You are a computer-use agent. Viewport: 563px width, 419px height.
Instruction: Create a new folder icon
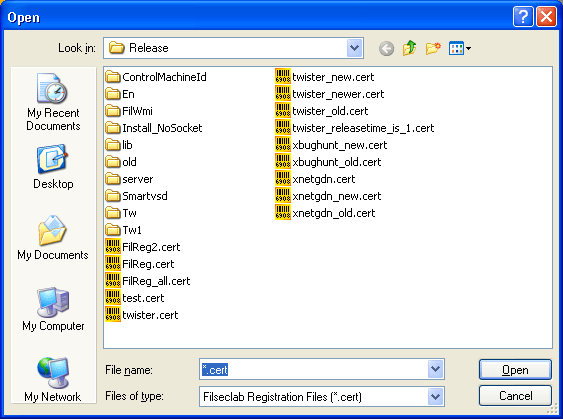(x=433, y=48)
